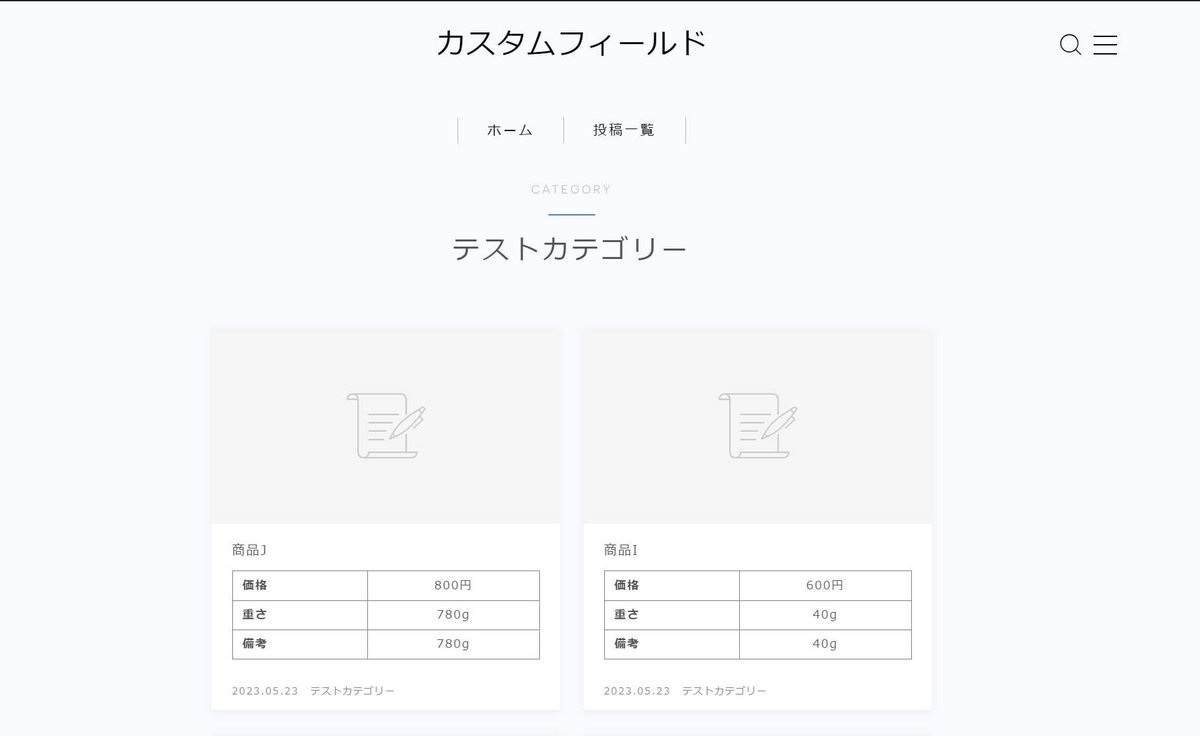1200x736 pixels.
Task: Select 備考 header in 商品I table
Action: click(x=672, y=644)
